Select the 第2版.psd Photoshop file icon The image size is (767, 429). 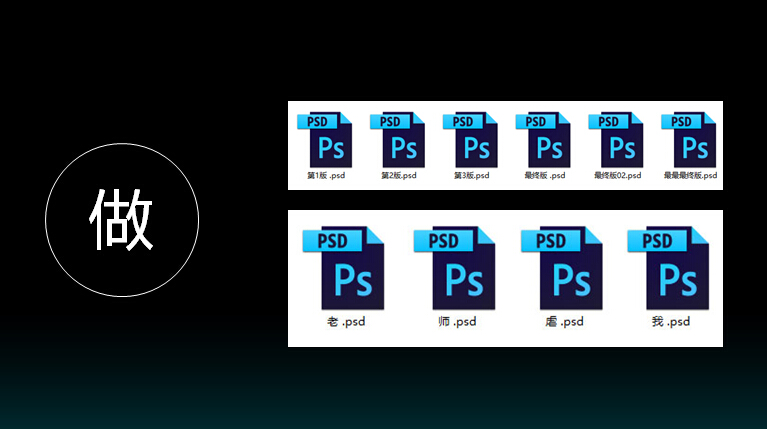pos(398,140)
